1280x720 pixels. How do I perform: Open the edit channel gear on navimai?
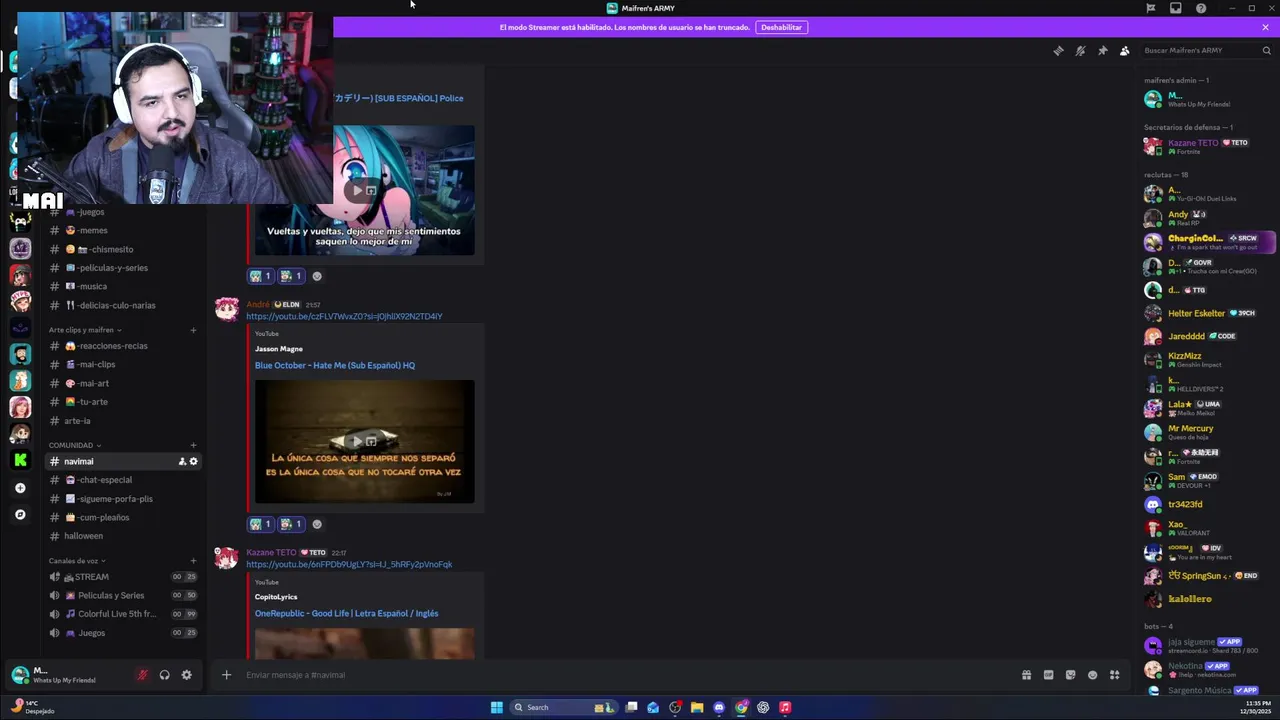click(193, 461)
